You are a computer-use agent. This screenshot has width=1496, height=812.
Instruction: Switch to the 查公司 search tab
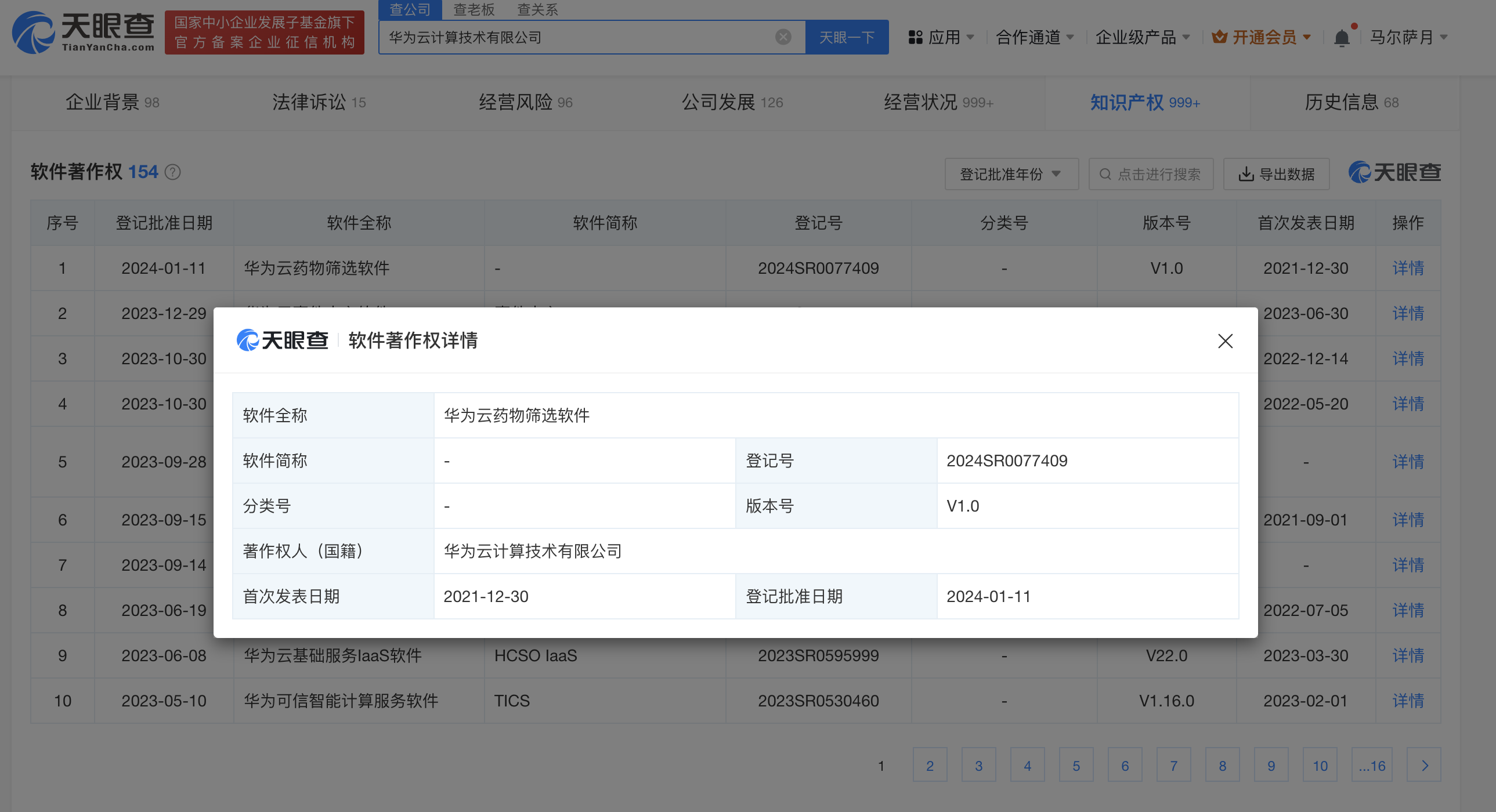[x=410, y=10]
